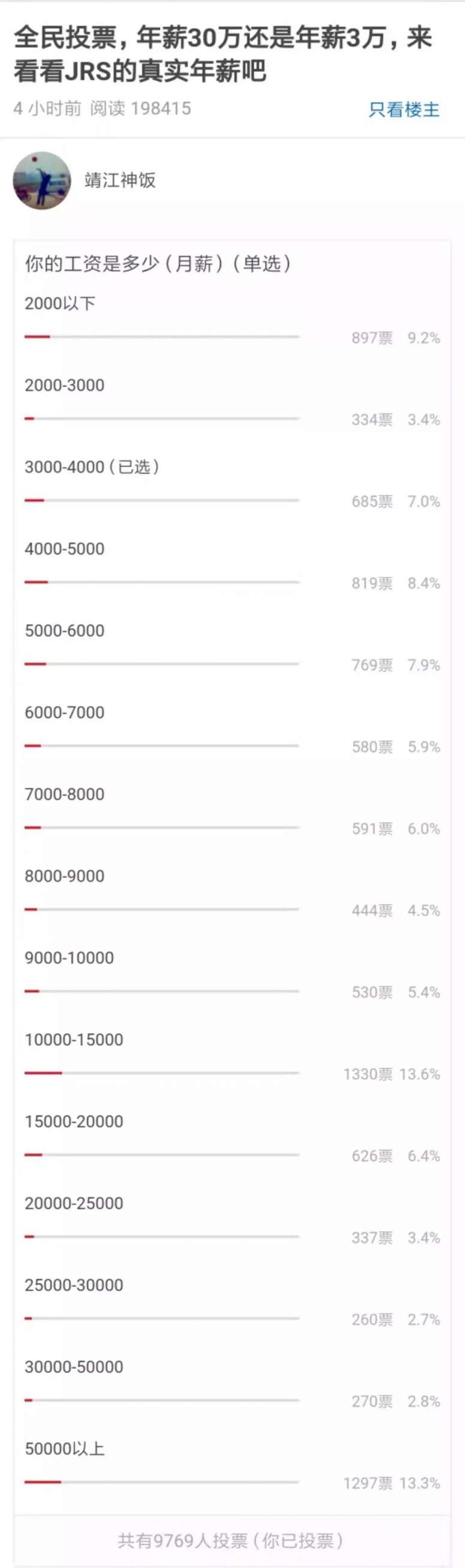Select the 3000-4000 (已选) option
465x1568 pixels.
click(92, 467)
